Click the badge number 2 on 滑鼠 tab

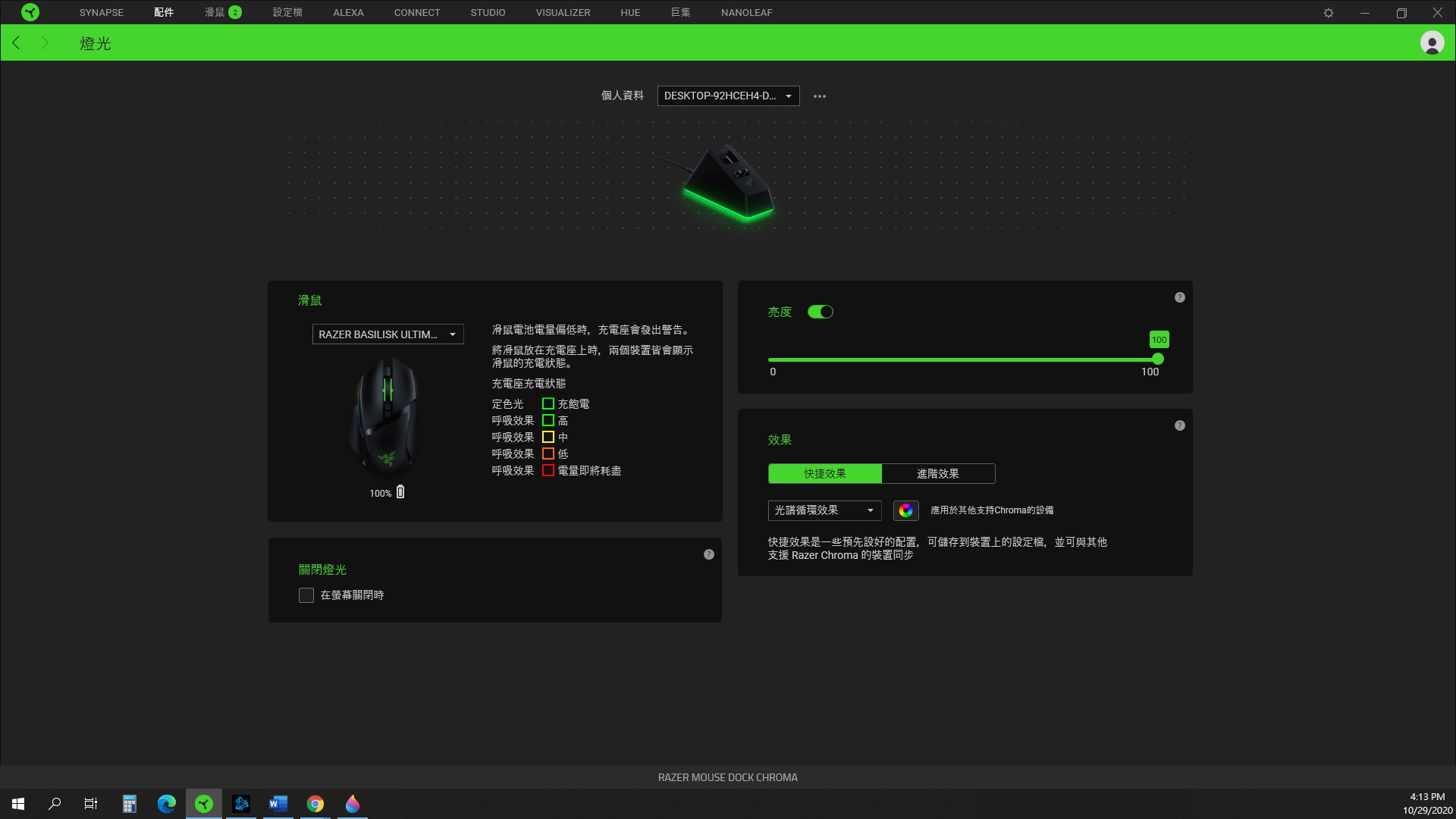point(235,12)
